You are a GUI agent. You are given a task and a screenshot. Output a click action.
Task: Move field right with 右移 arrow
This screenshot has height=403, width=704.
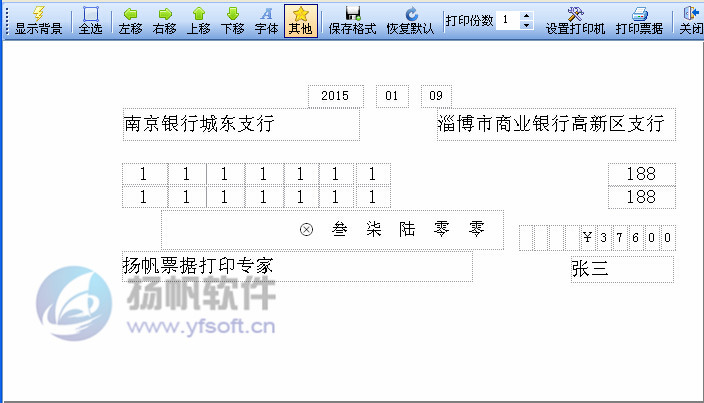165,20
